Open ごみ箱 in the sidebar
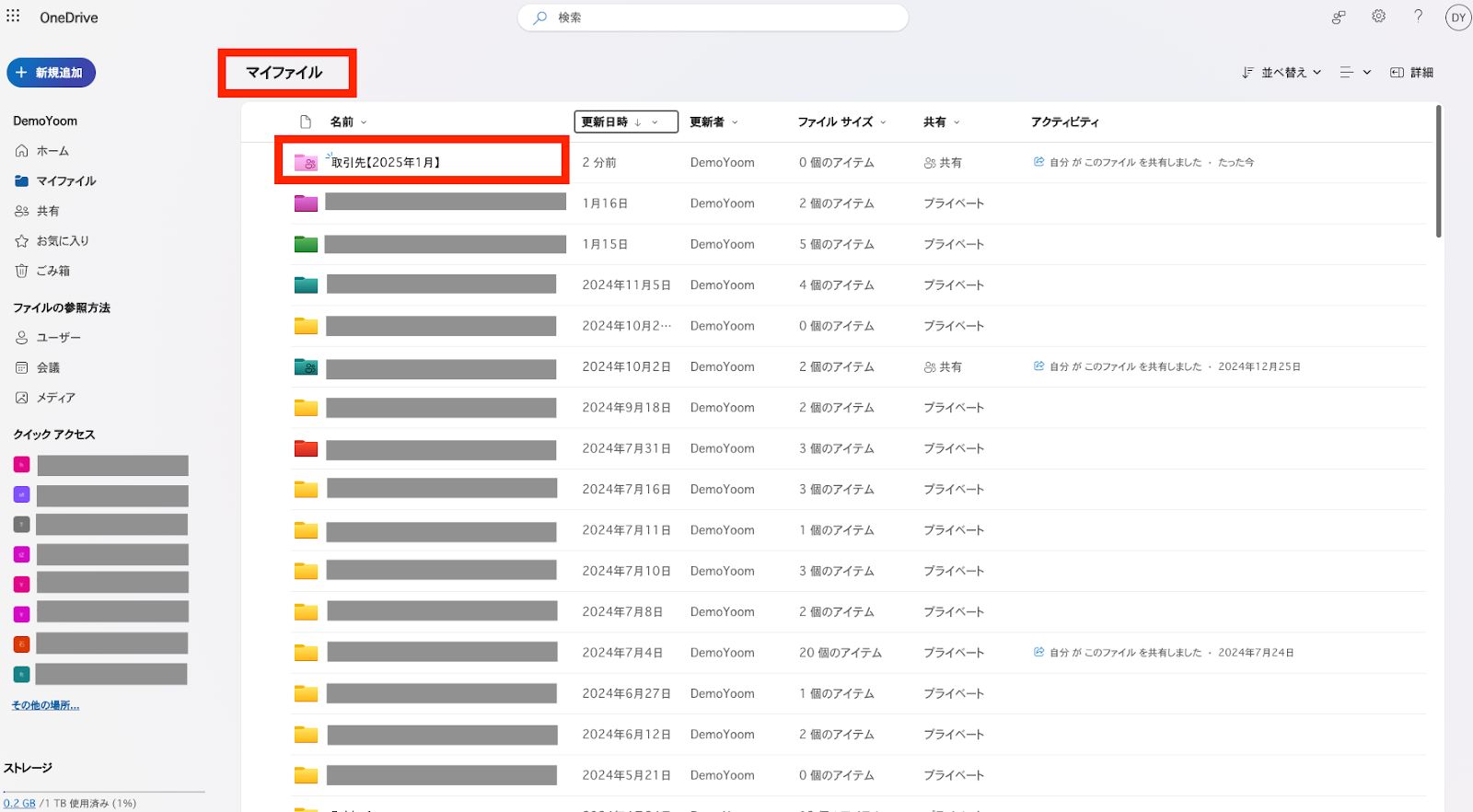The height and width of the screenshot is (812, 1473). [x=52, y=271]
